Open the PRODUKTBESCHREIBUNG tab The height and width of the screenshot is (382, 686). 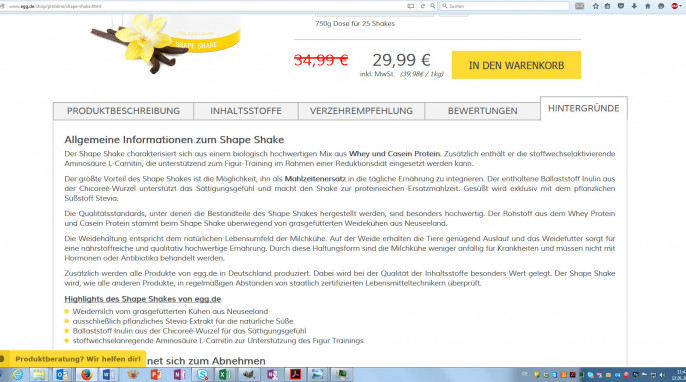[123, 111]
